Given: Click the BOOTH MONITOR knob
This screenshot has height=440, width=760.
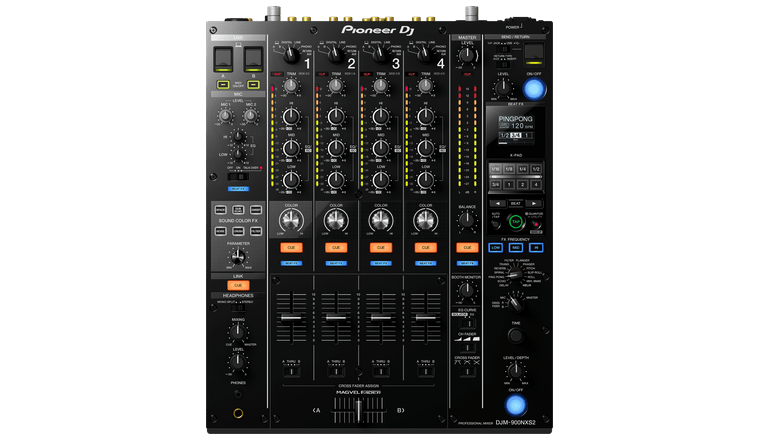Looking at the screenshot, I should coord(466,289).
